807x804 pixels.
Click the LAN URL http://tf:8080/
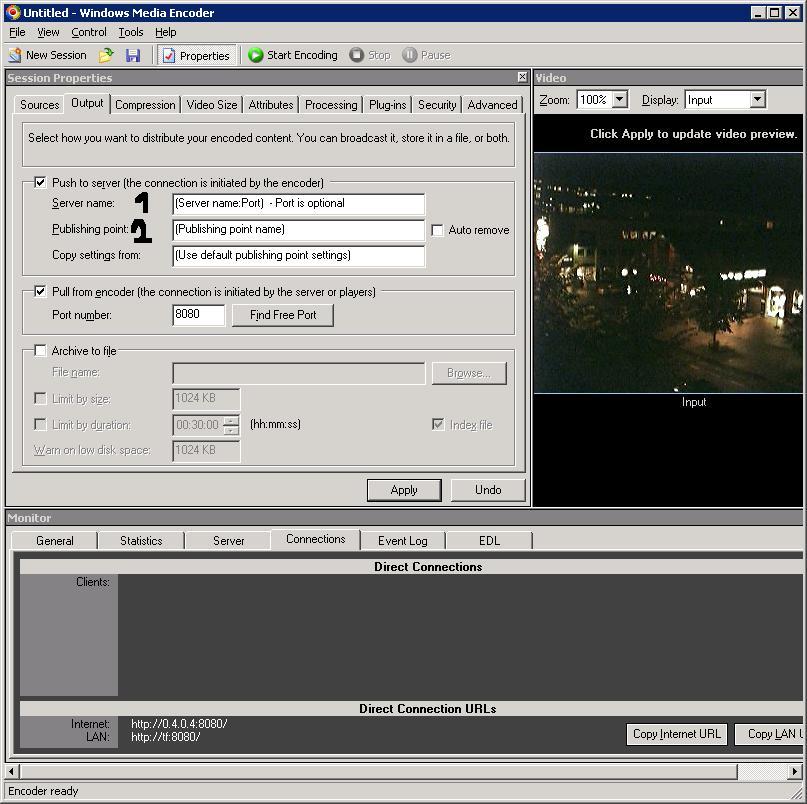click(x=165, y=737)
